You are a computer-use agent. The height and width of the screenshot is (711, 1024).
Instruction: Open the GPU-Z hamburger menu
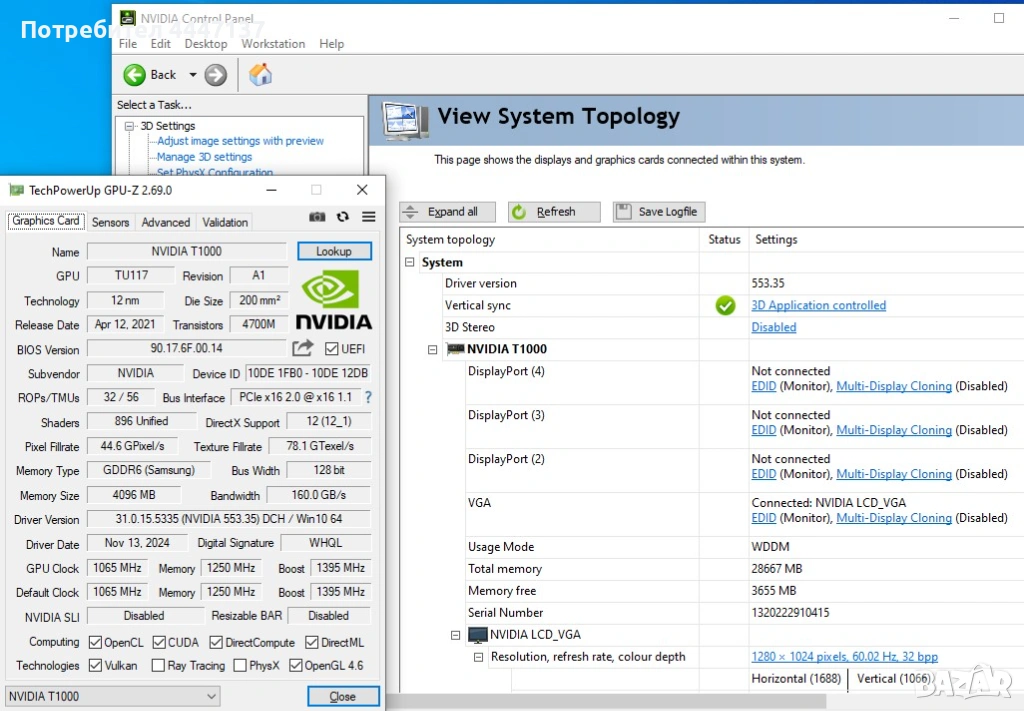369,217
